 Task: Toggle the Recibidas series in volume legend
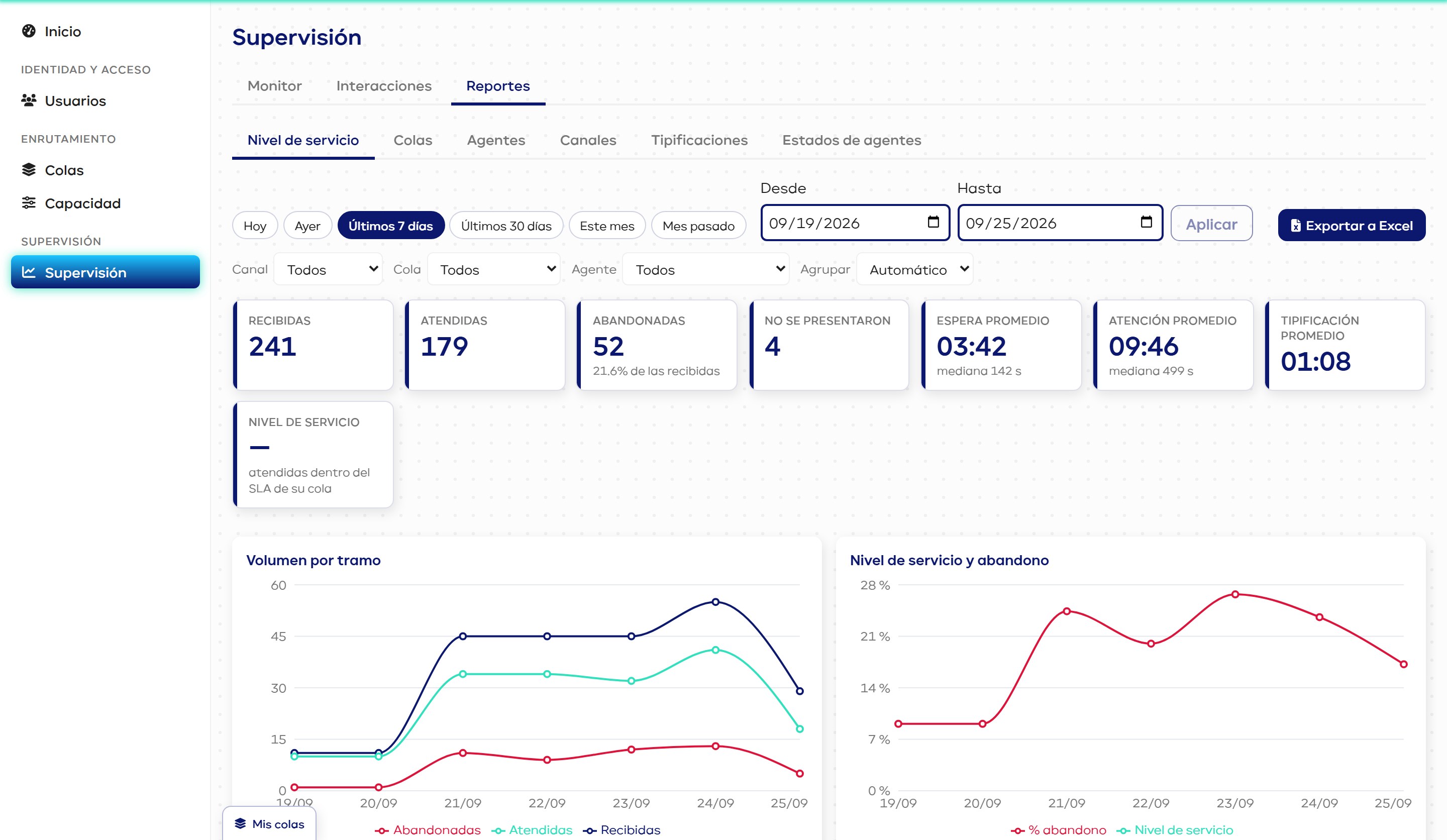622,830
